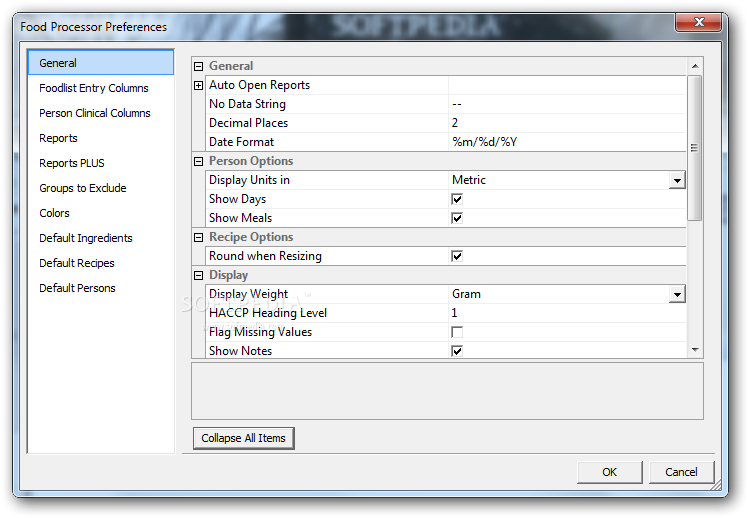Click the No Data String label

(x=247, y=104)
